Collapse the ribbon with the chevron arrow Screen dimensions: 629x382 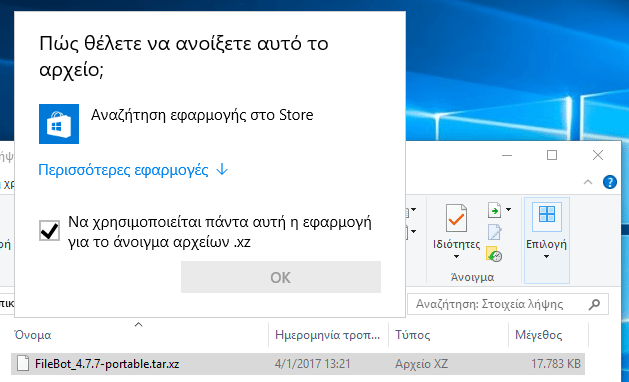pos(588,182)
